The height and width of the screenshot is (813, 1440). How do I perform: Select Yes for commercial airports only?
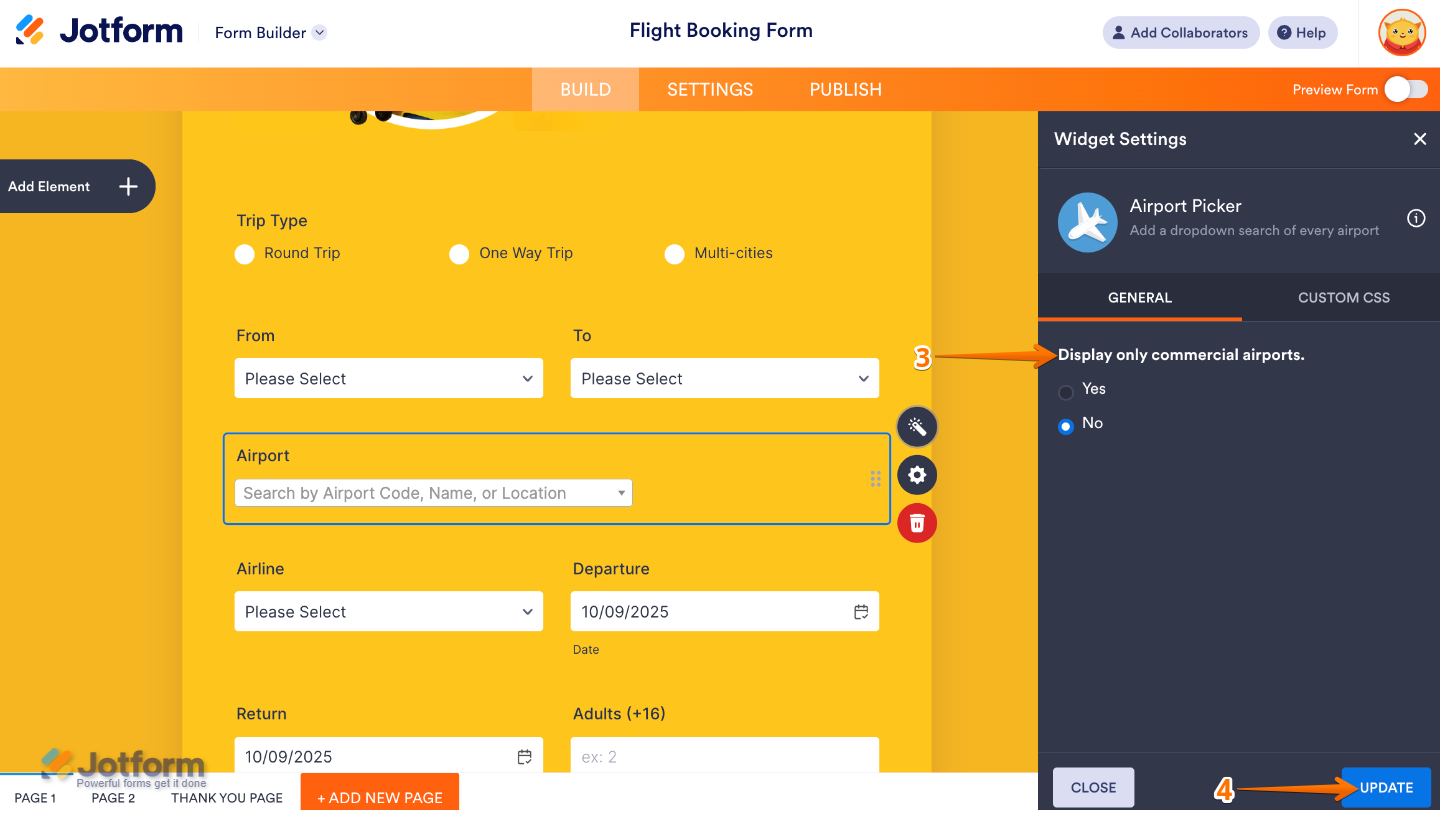[x=1065, y=391]
